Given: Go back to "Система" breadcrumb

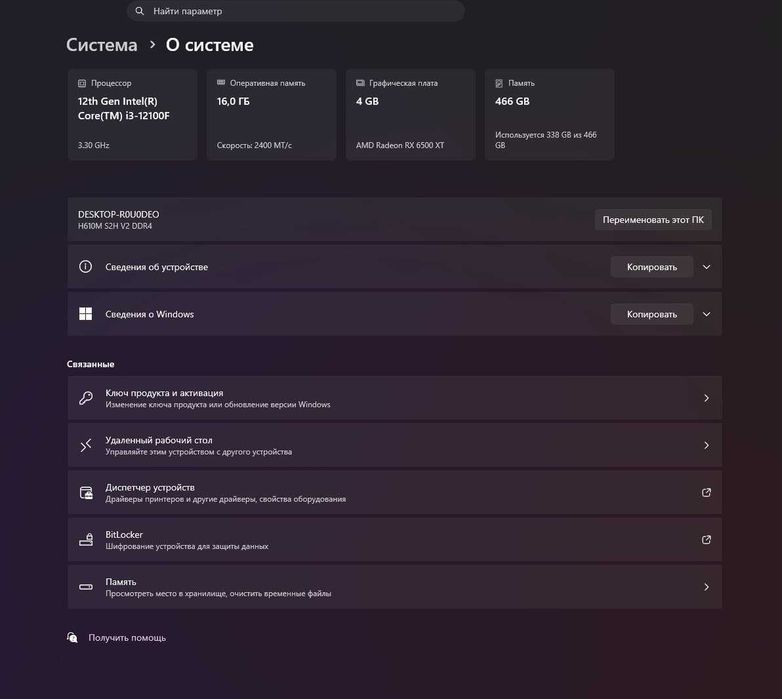Looking at the screenshot, I should pyautogui.click(x=102, y=45).
